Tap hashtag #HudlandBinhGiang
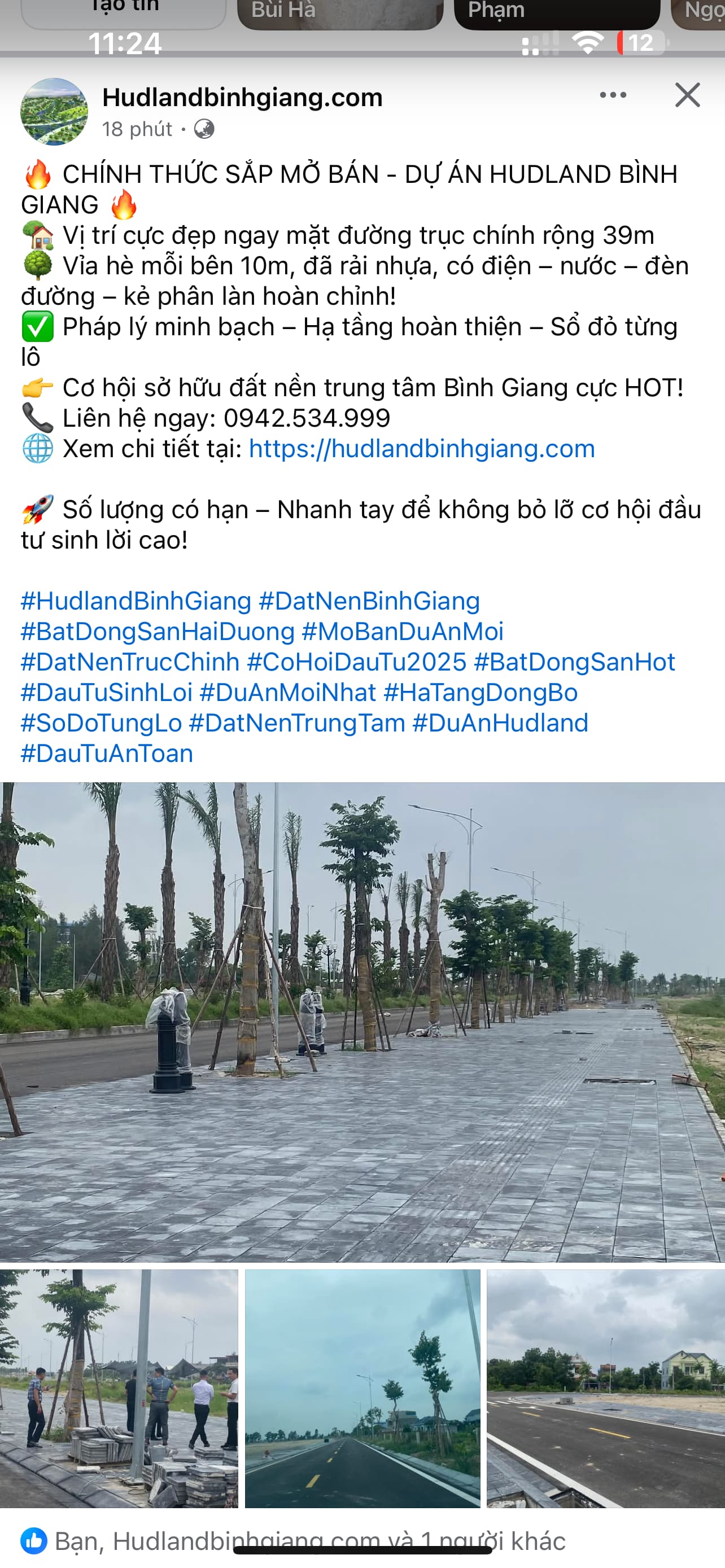This screenshot has height=1568, width=725. 136,601
